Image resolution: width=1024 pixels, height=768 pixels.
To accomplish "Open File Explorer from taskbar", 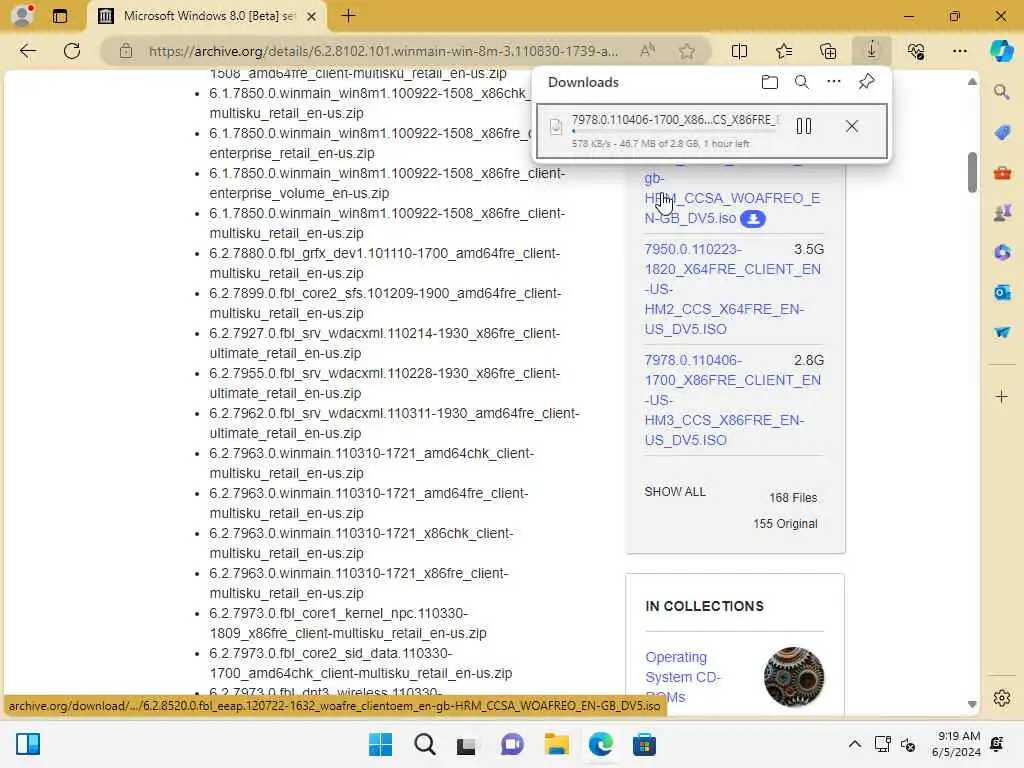I will coord(556,744).
